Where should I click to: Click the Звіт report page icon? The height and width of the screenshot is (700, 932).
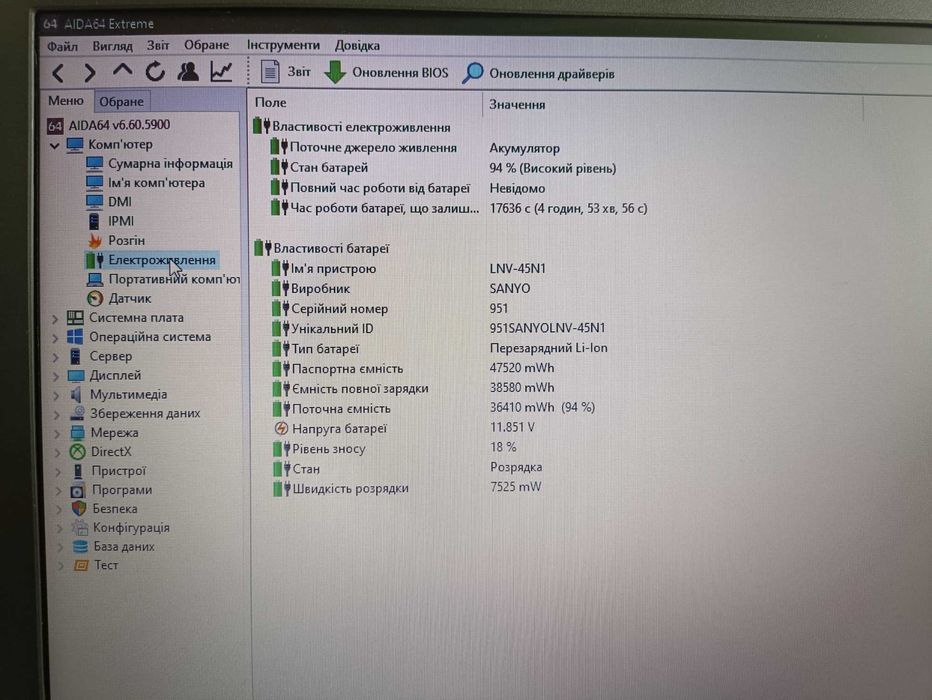click(270, 72)
